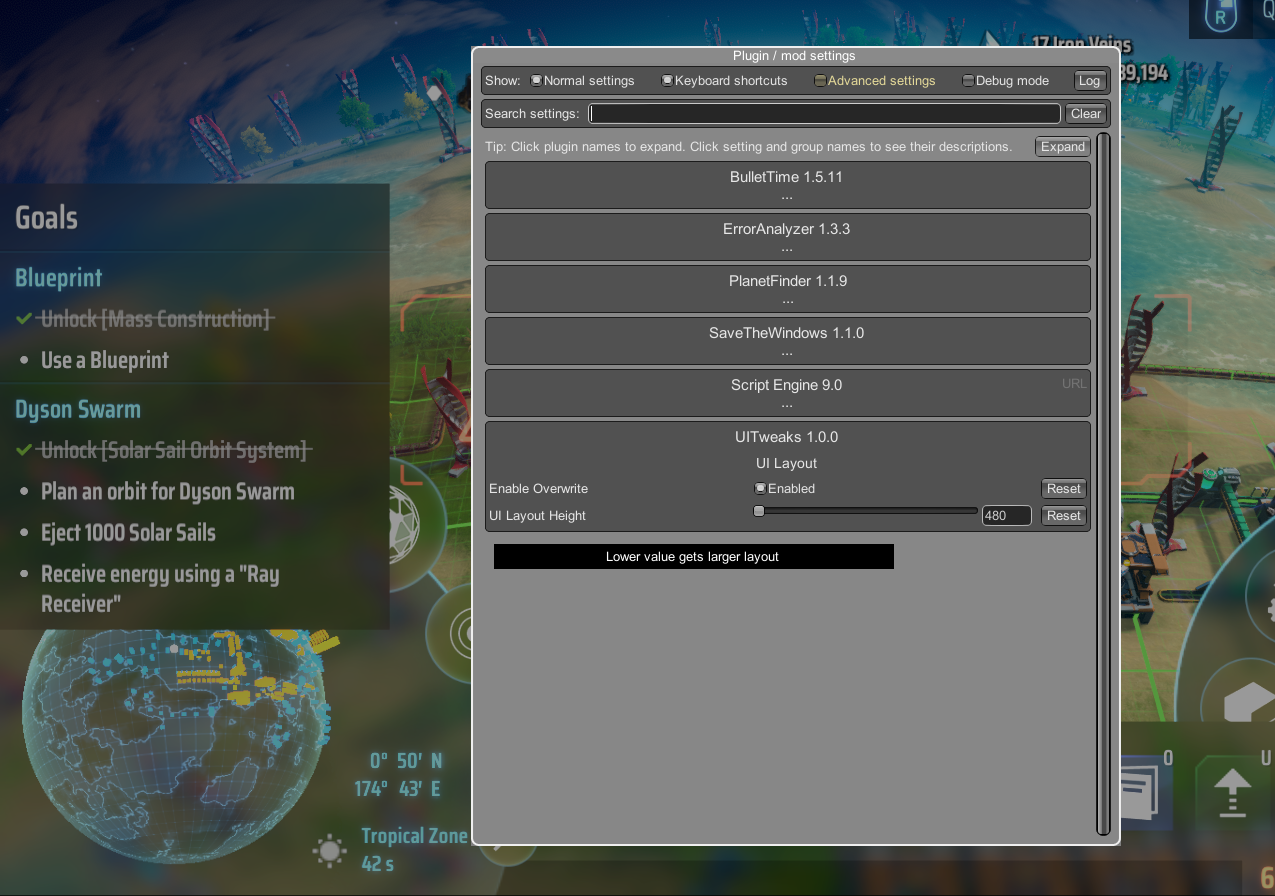1275x896 pixels.
Task: Click the Dyson Swarm goals heading
Action: [x=77, y=409]
